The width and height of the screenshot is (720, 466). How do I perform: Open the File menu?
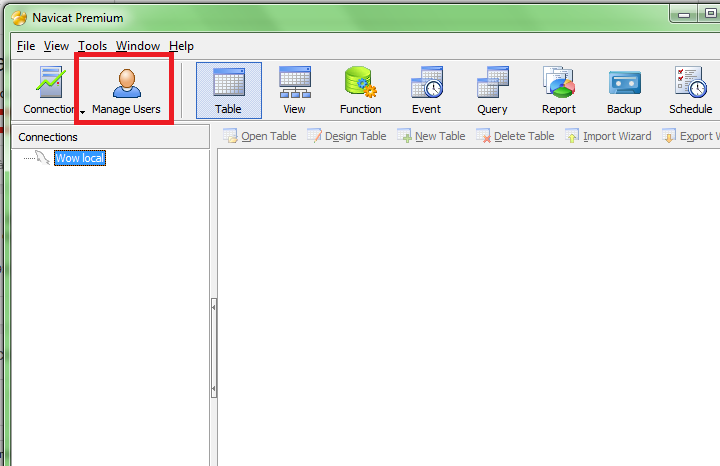(26, 46)
